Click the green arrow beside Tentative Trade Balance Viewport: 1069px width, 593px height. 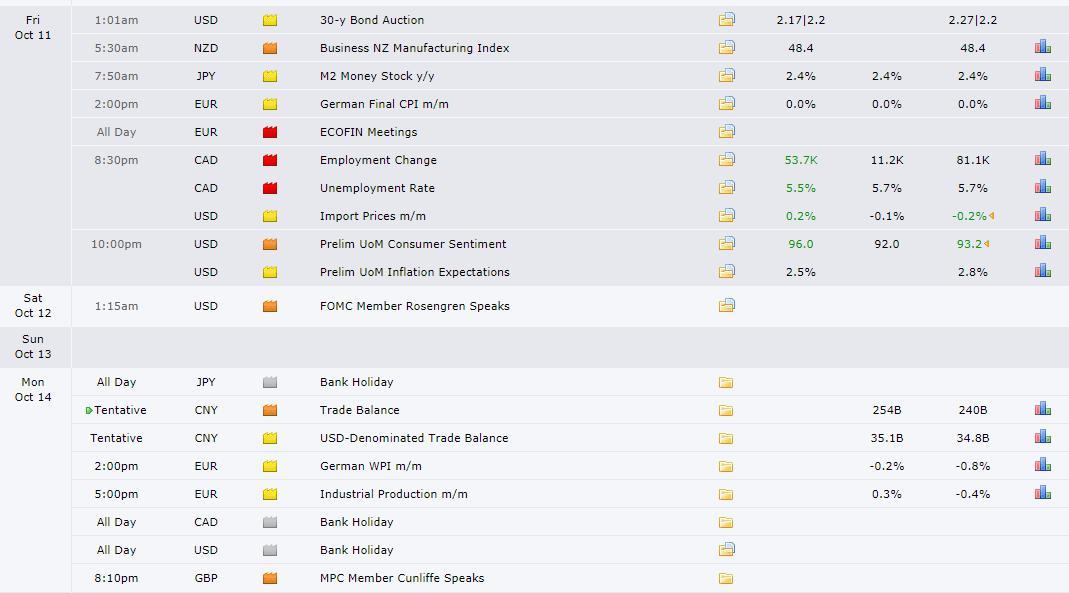point(90,410)
